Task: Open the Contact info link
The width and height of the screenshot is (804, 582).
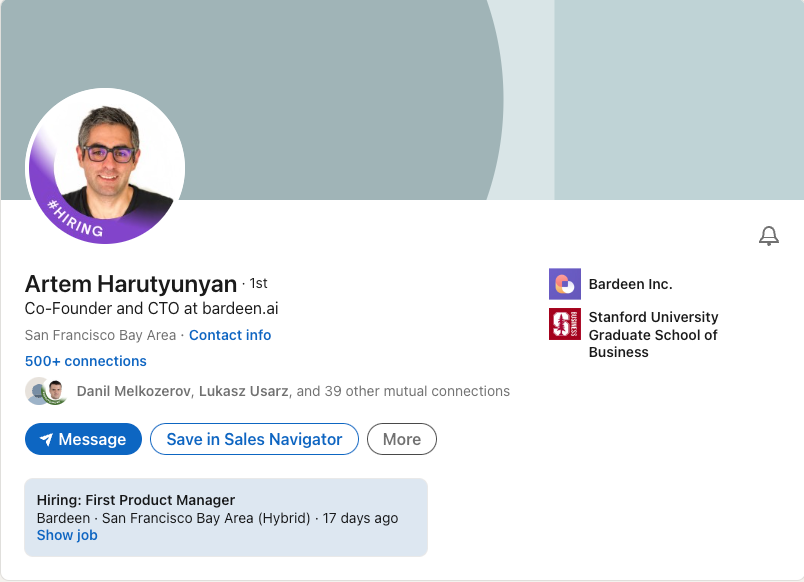Action: [230, 335]
